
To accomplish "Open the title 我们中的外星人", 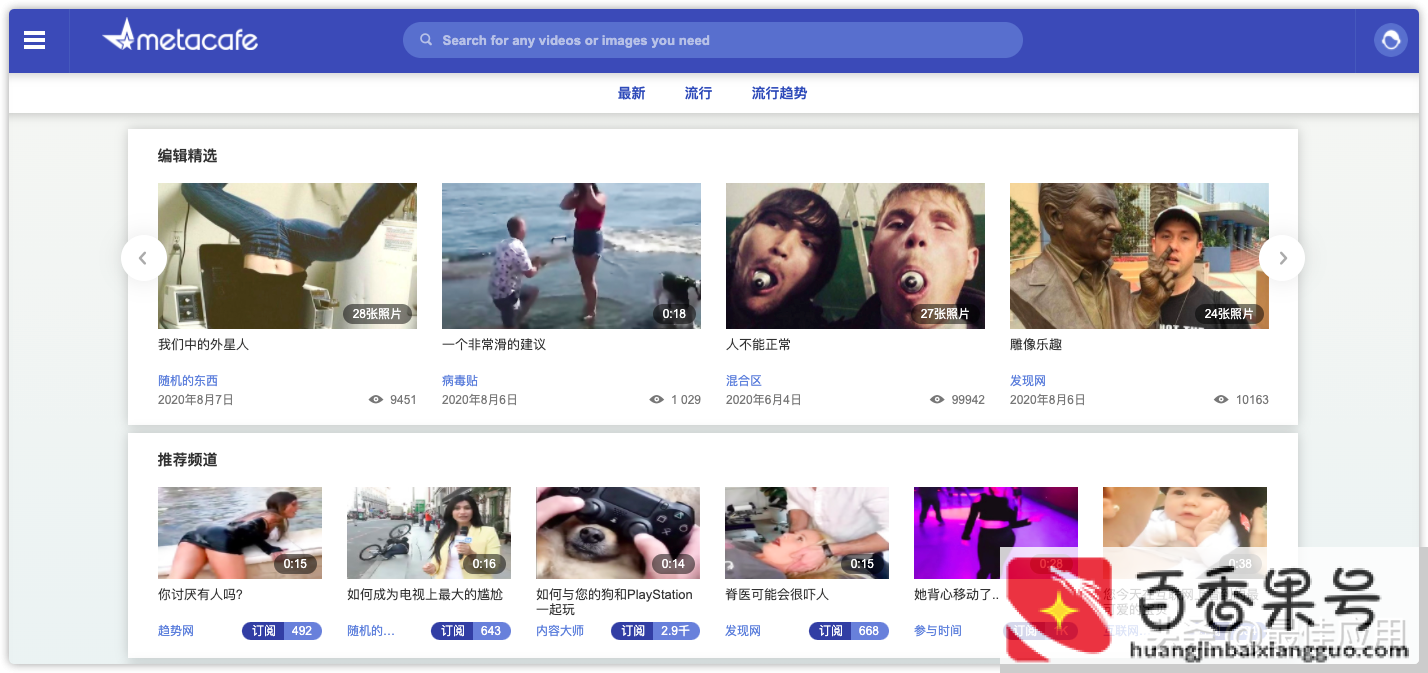I will 203,344.
